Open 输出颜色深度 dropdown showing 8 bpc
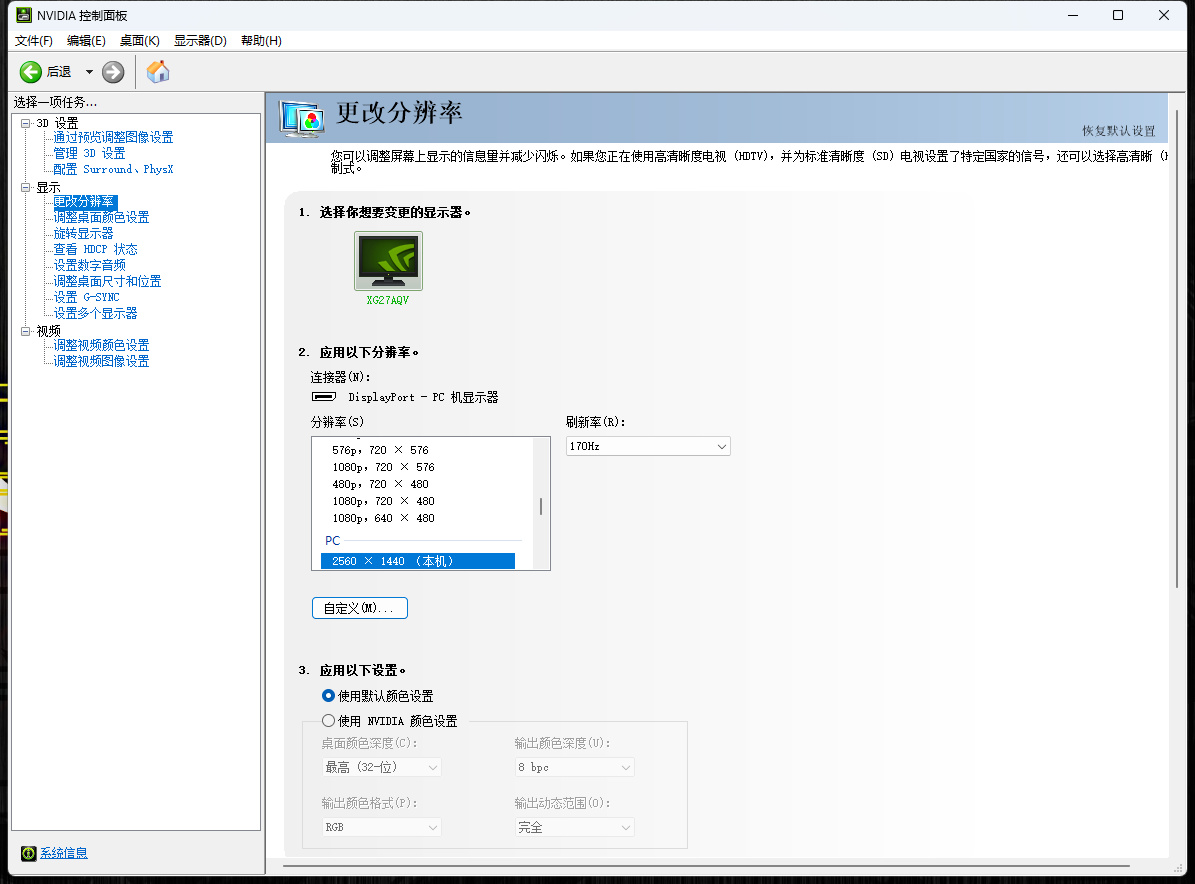The height and width of the screenshot is (884, 1195). [575, 767]
